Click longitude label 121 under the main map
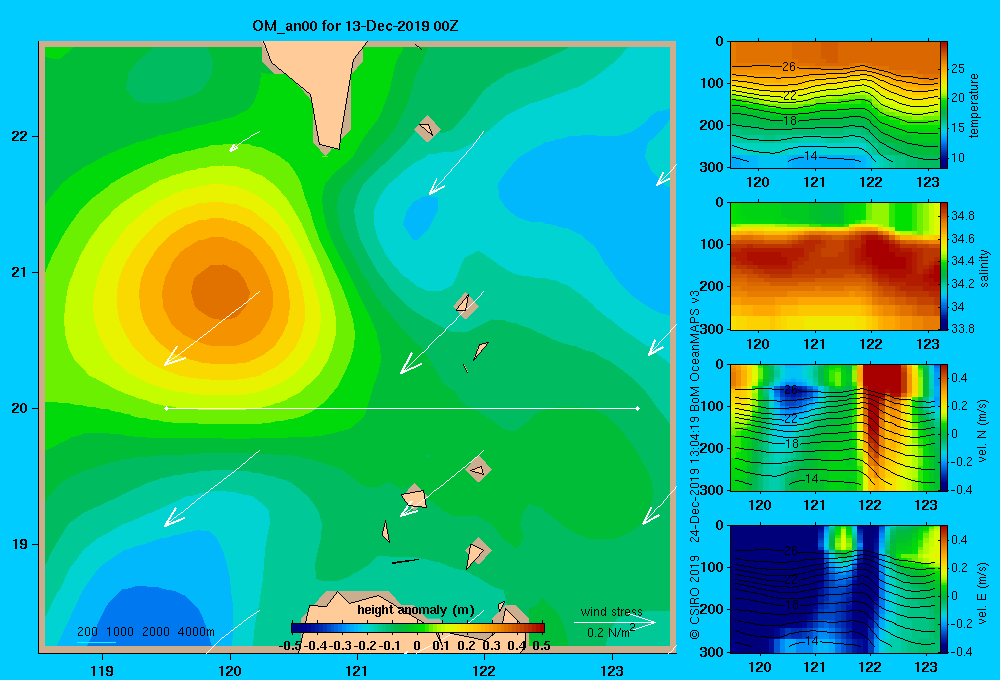1000x680 pixels. point(357,670)
